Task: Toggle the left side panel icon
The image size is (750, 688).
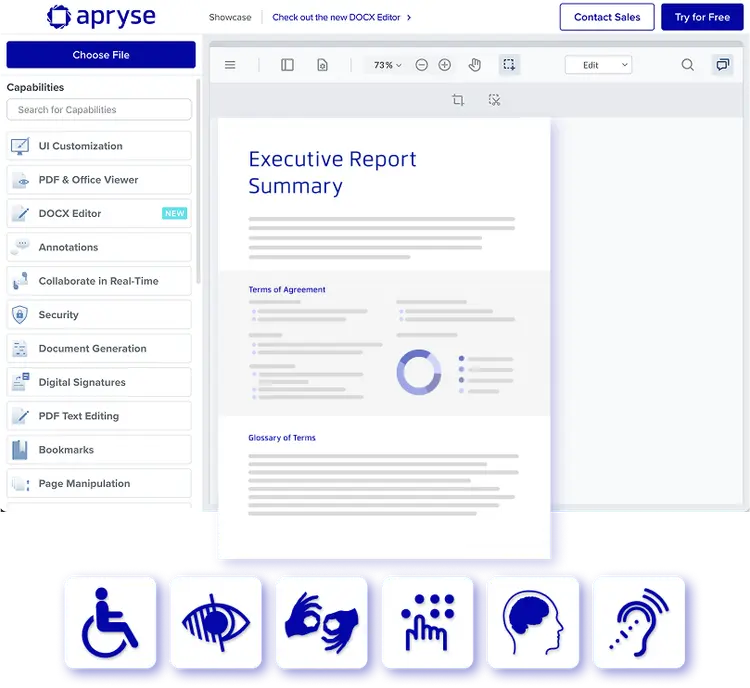Action: (287, 65)
